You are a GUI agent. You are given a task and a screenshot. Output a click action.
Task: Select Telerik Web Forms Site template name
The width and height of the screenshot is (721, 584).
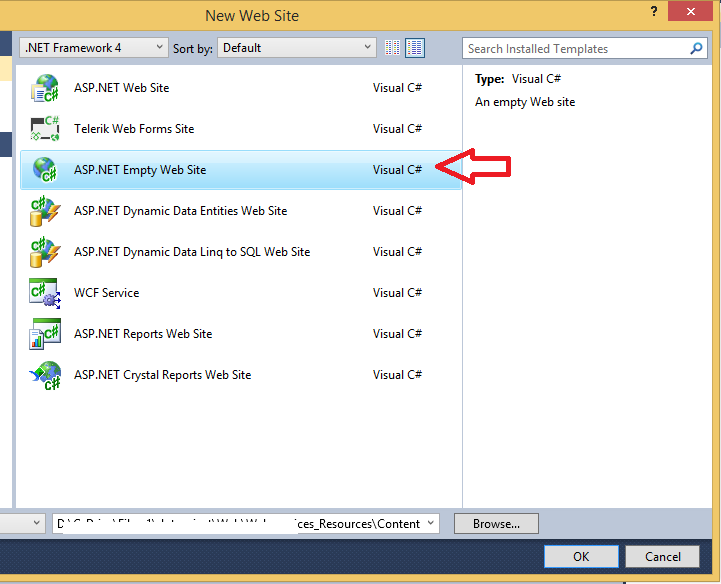pyautogui.click(x=134, y=129)
